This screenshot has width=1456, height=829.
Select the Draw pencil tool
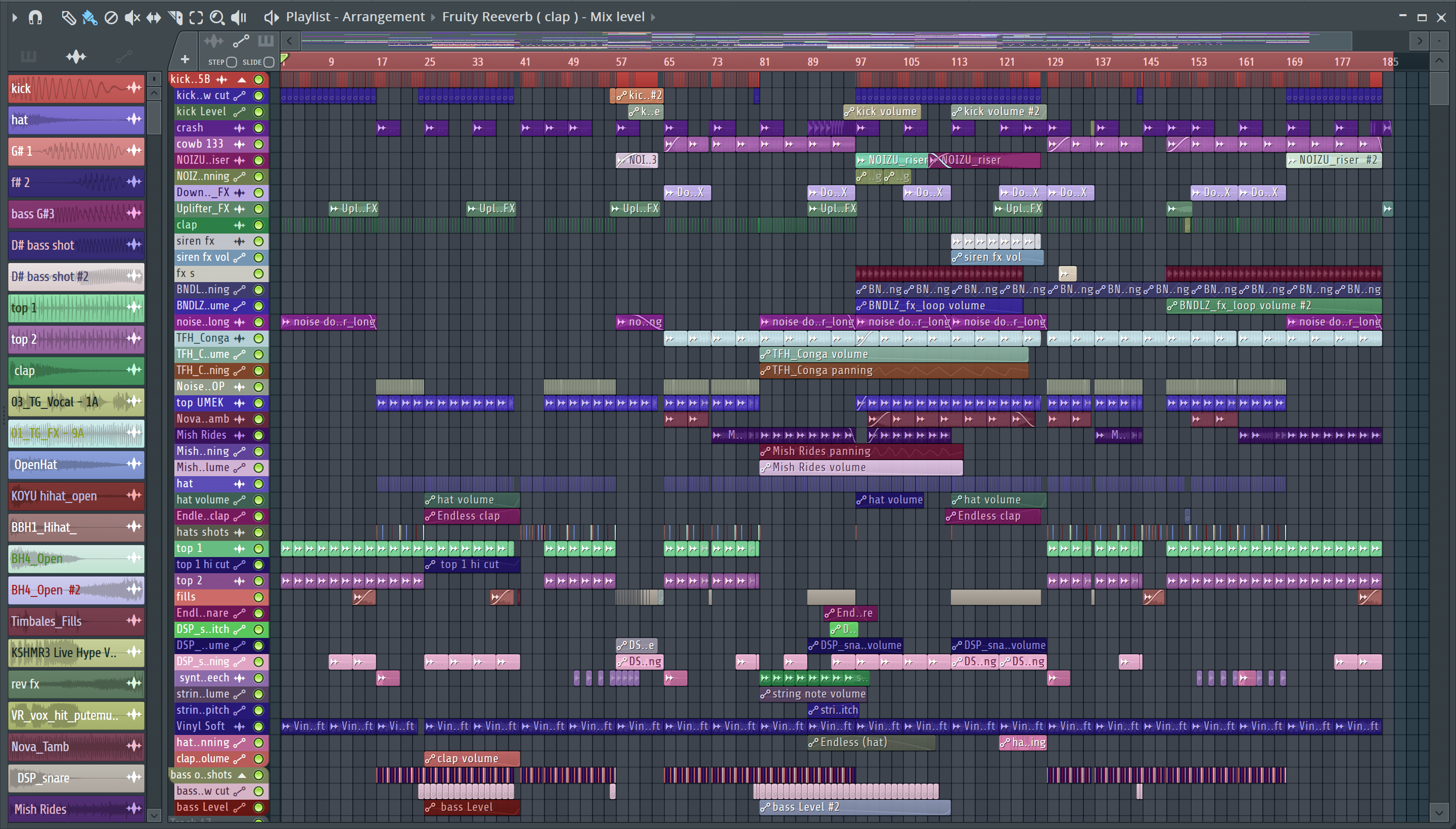coord(68,18)
